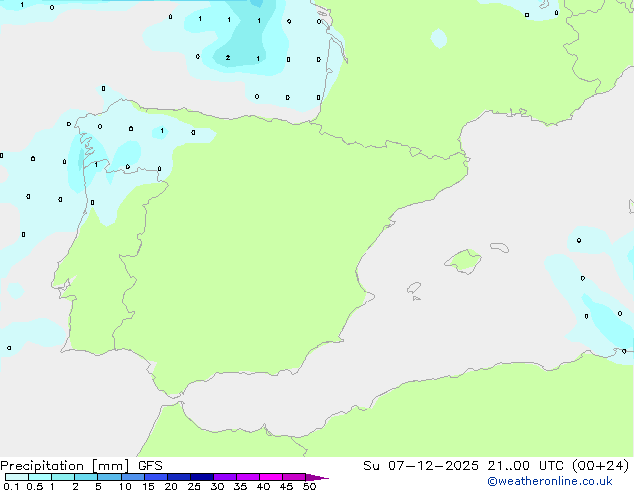Click the date "07-12-2025" text

(433, 466)
